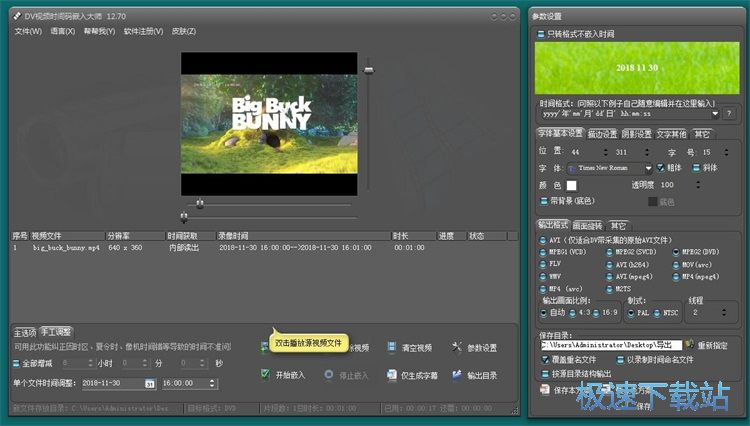Click the 小时 hours stepper arrows
The width and height of the screenshot is (750, 426).
pyautogui.click(x=90, y=363)
